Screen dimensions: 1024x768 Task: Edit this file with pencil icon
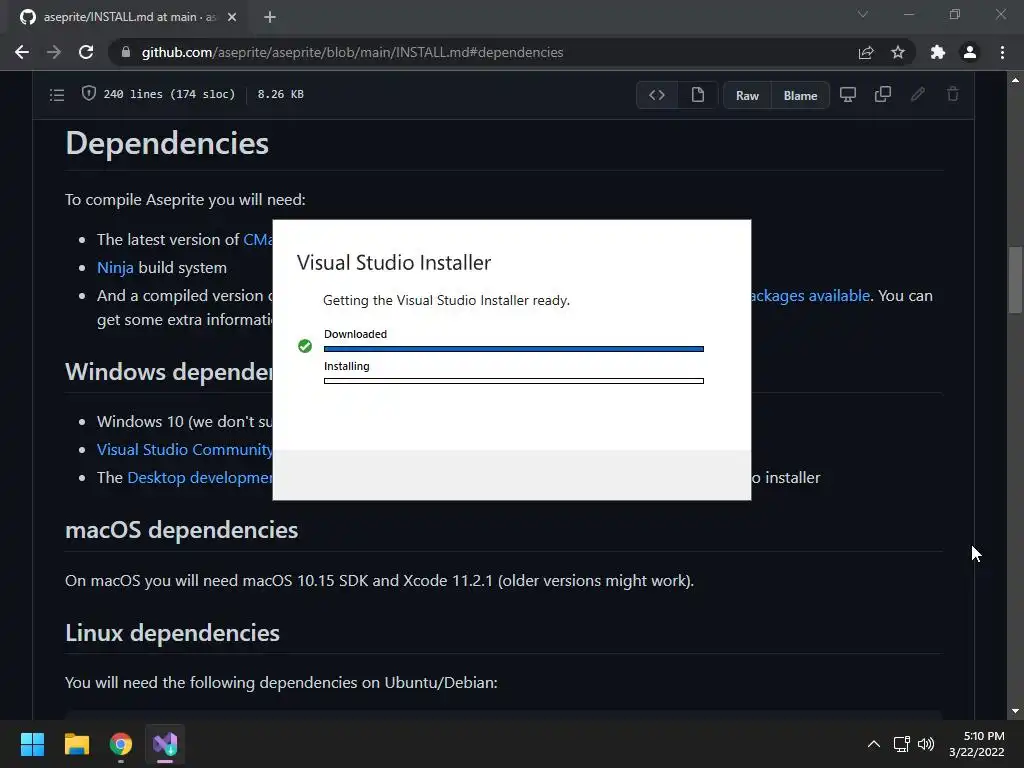[x=918, y=95]
